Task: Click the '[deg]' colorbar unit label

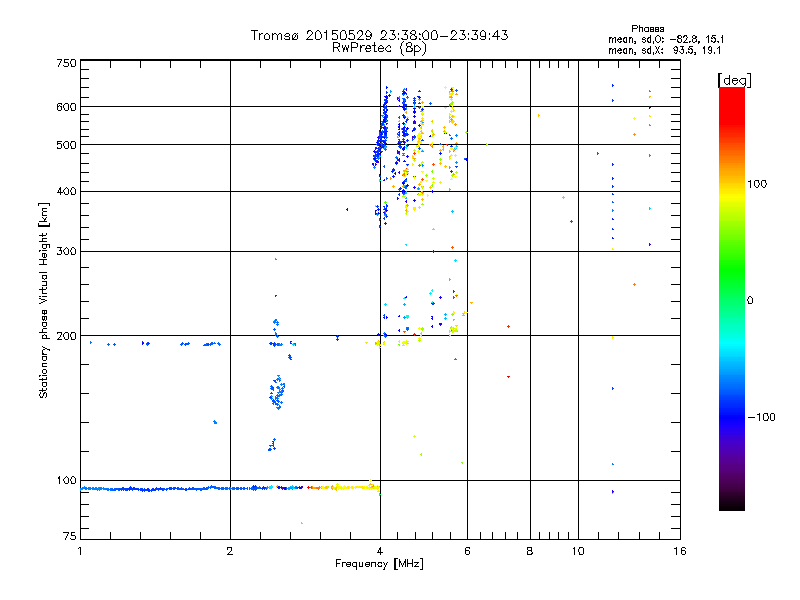Action: [x=734, y=80]
